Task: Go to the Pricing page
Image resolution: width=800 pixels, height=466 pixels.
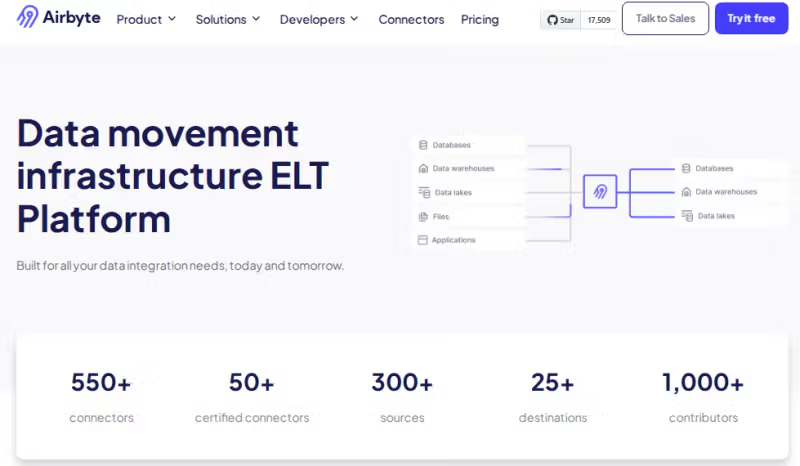Action: coord(480,19)
